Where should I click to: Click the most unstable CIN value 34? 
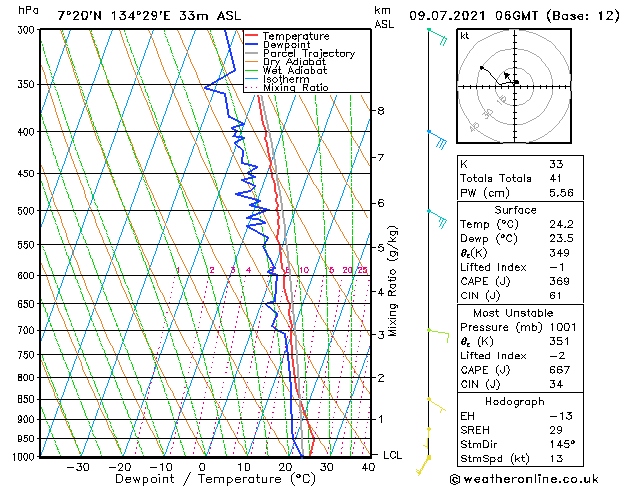click(x=556, y=384)
